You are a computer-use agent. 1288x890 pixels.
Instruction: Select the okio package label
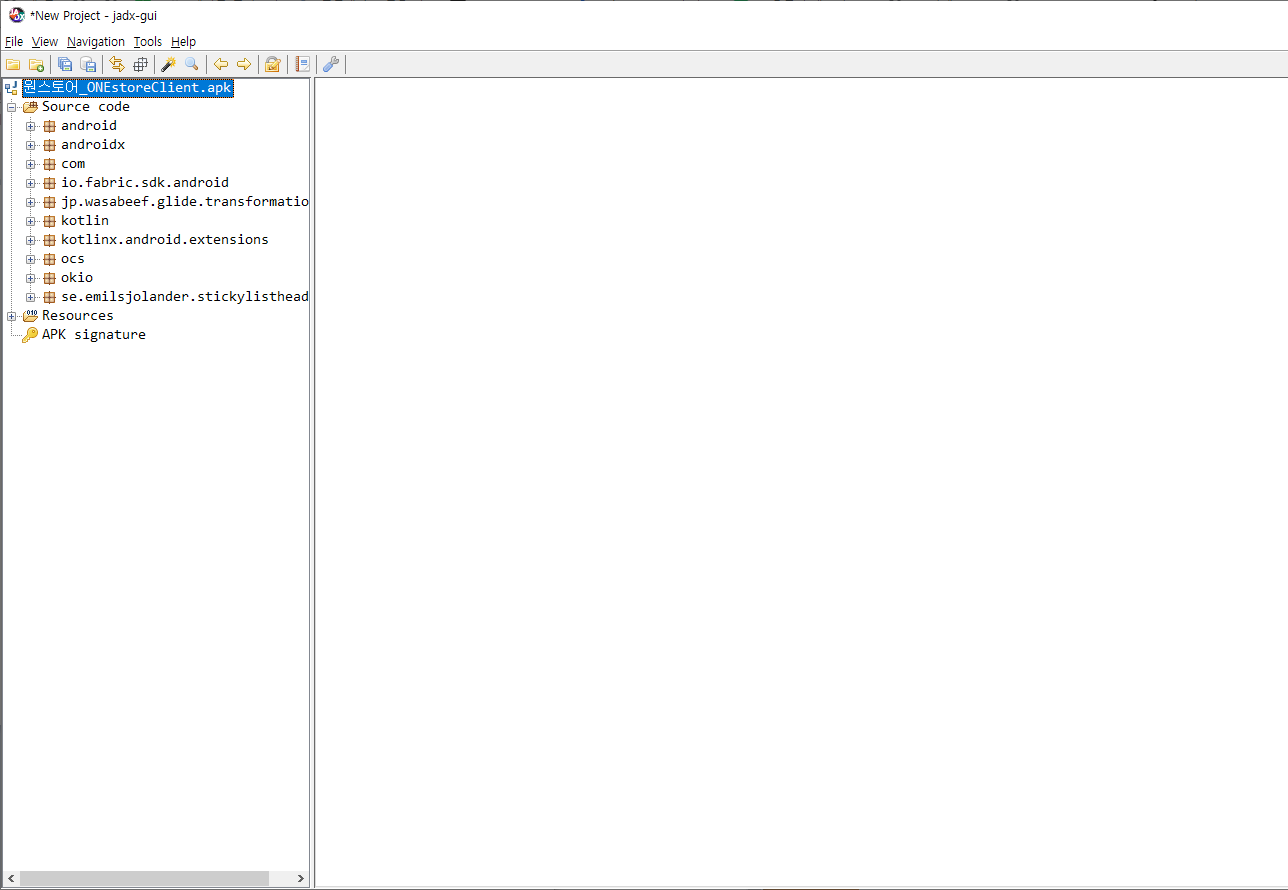pyautogui.click(x=77, y=278)
